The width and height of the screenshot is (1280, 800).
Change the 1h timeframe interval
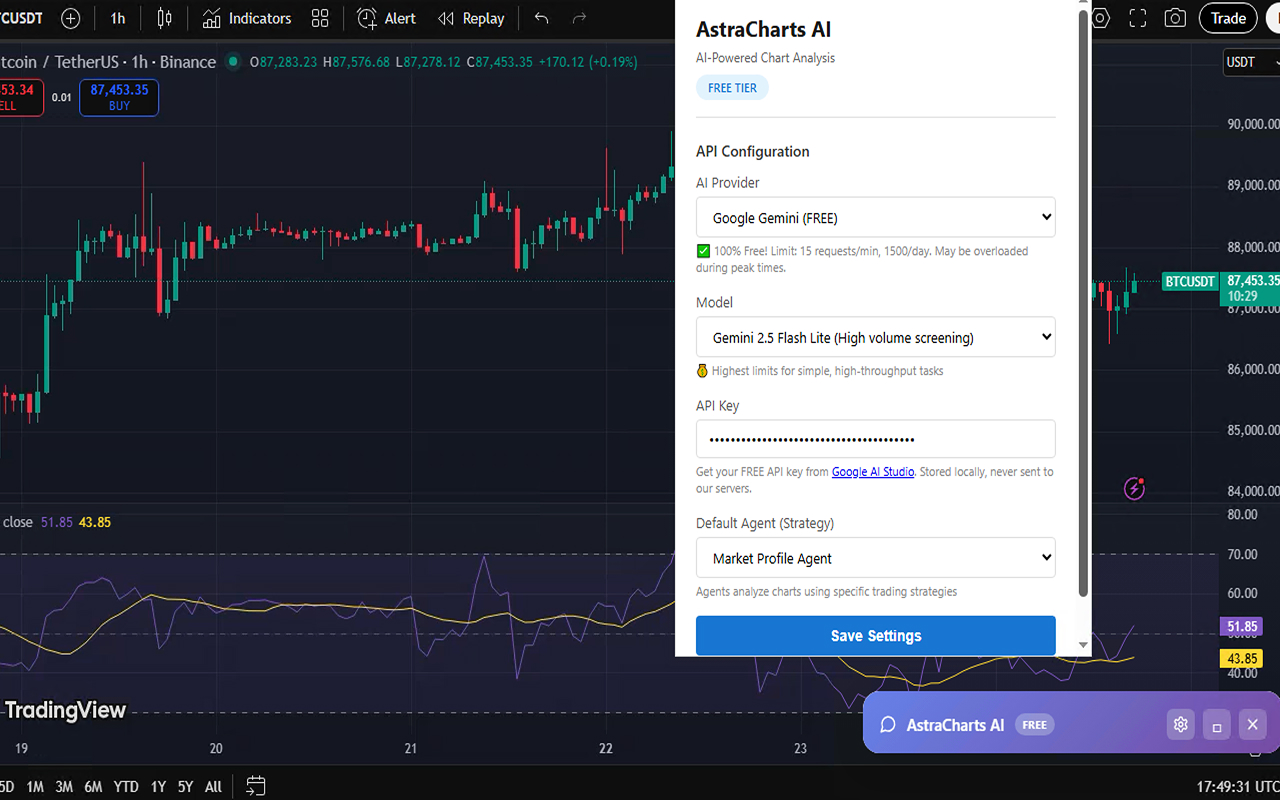(118, 18)
